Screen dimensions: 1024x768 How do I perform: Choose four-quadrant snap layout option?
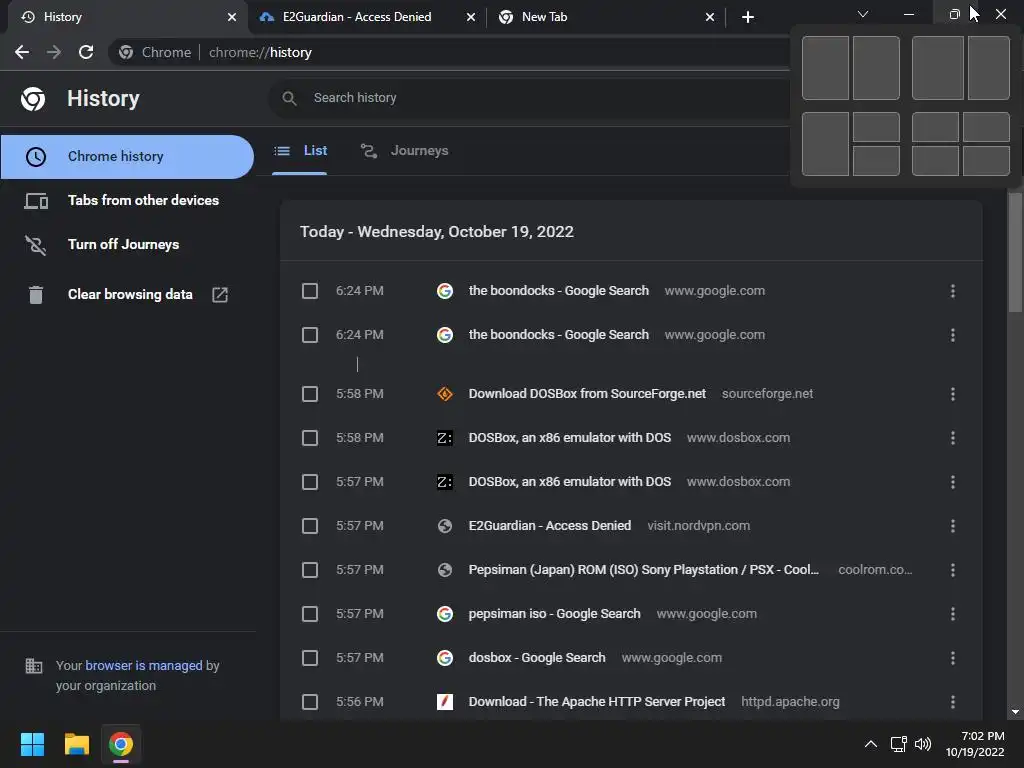(x=961, y=144)
